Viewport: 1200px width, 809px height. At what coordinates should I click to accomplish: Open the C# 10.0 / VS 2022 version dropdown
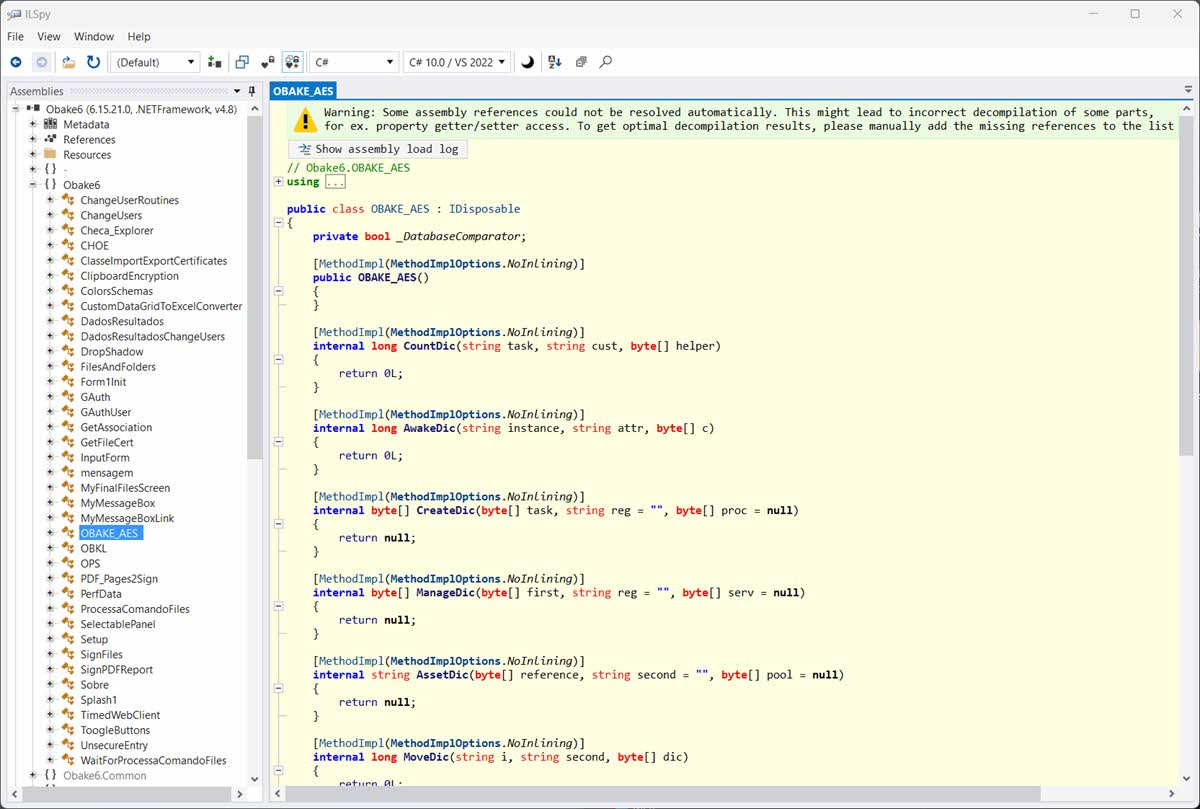(x=457, y=62)
